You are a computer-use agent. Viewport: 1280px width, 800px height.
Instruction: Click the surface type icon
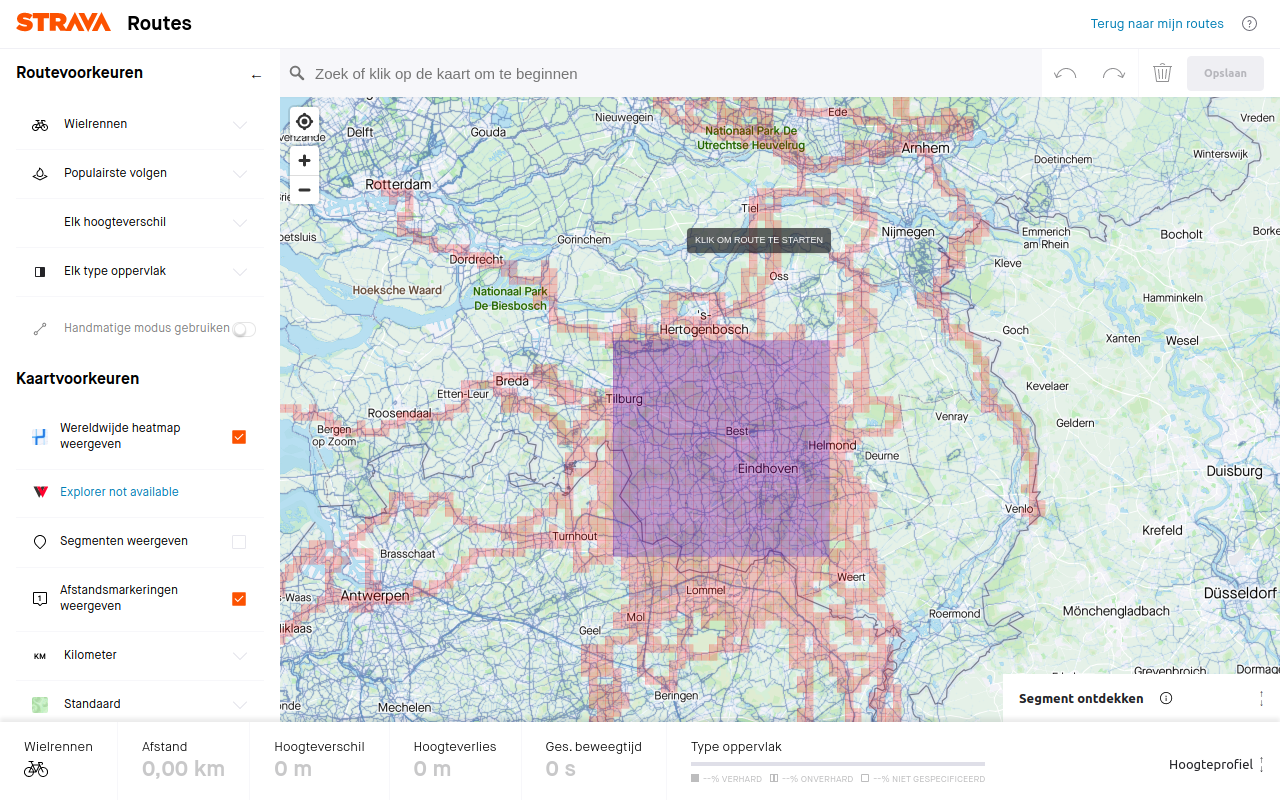pos(40,272)
